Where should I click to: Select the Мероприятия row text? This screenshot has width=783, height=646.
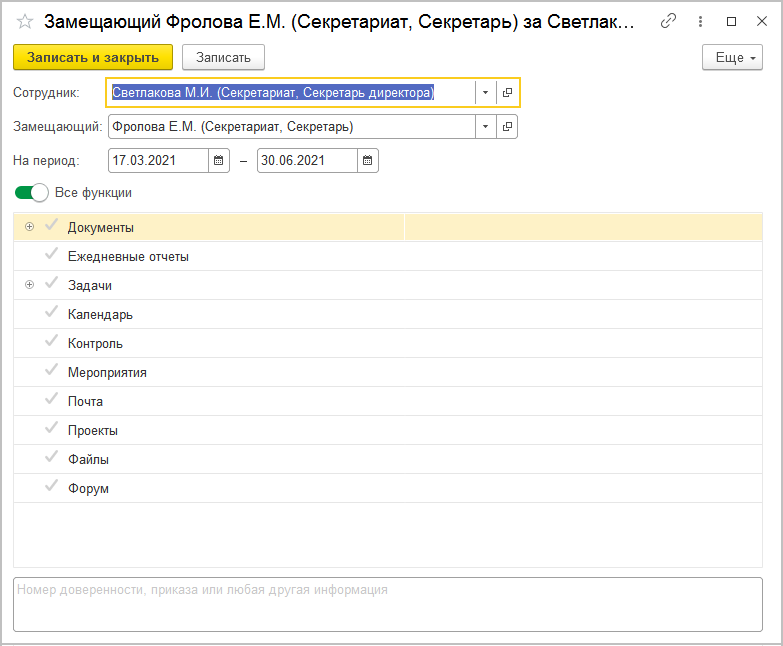pos(107,372)
